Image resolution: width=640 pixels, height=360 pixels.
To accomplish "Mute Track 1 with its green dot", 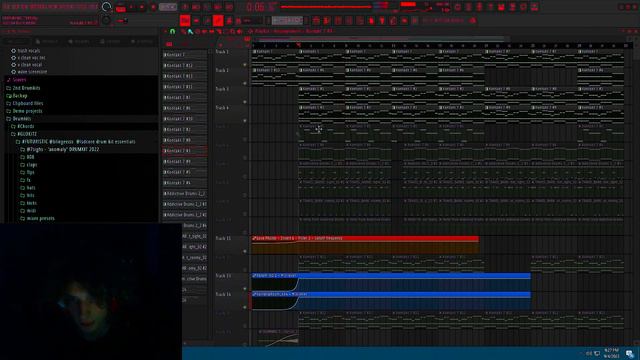I will (x=245, y=64).
